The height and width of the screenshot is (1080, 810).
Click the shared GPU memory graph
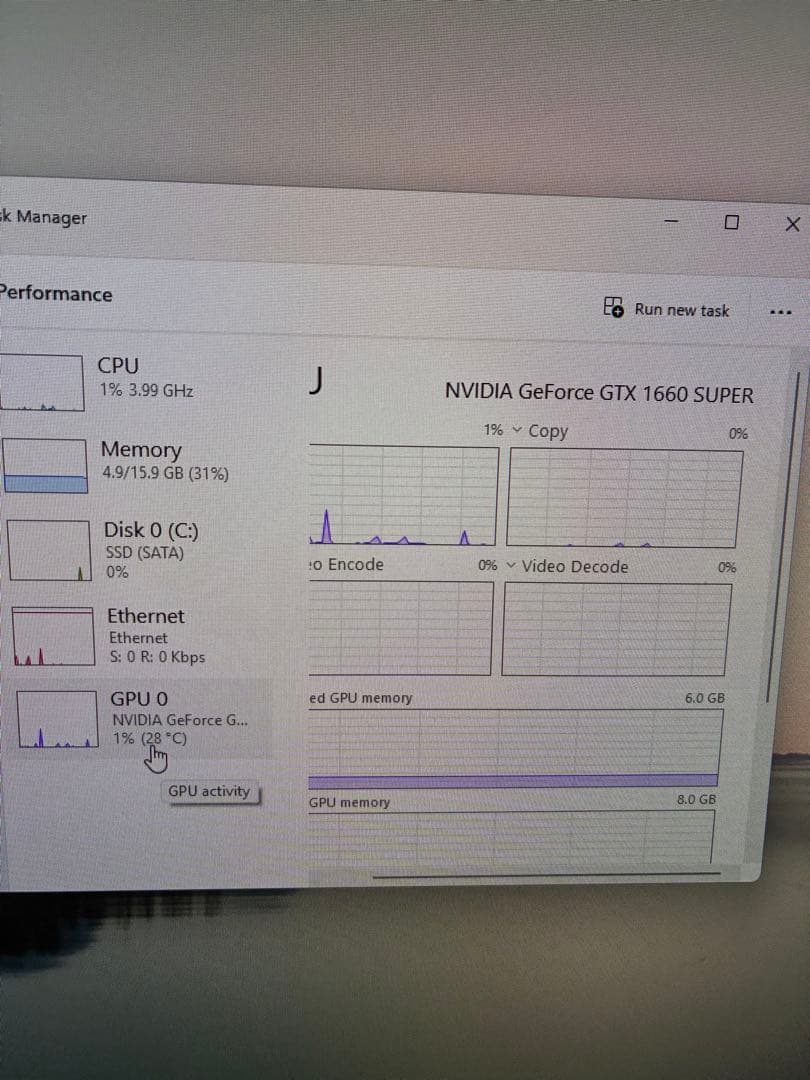[x=511, y=837]
